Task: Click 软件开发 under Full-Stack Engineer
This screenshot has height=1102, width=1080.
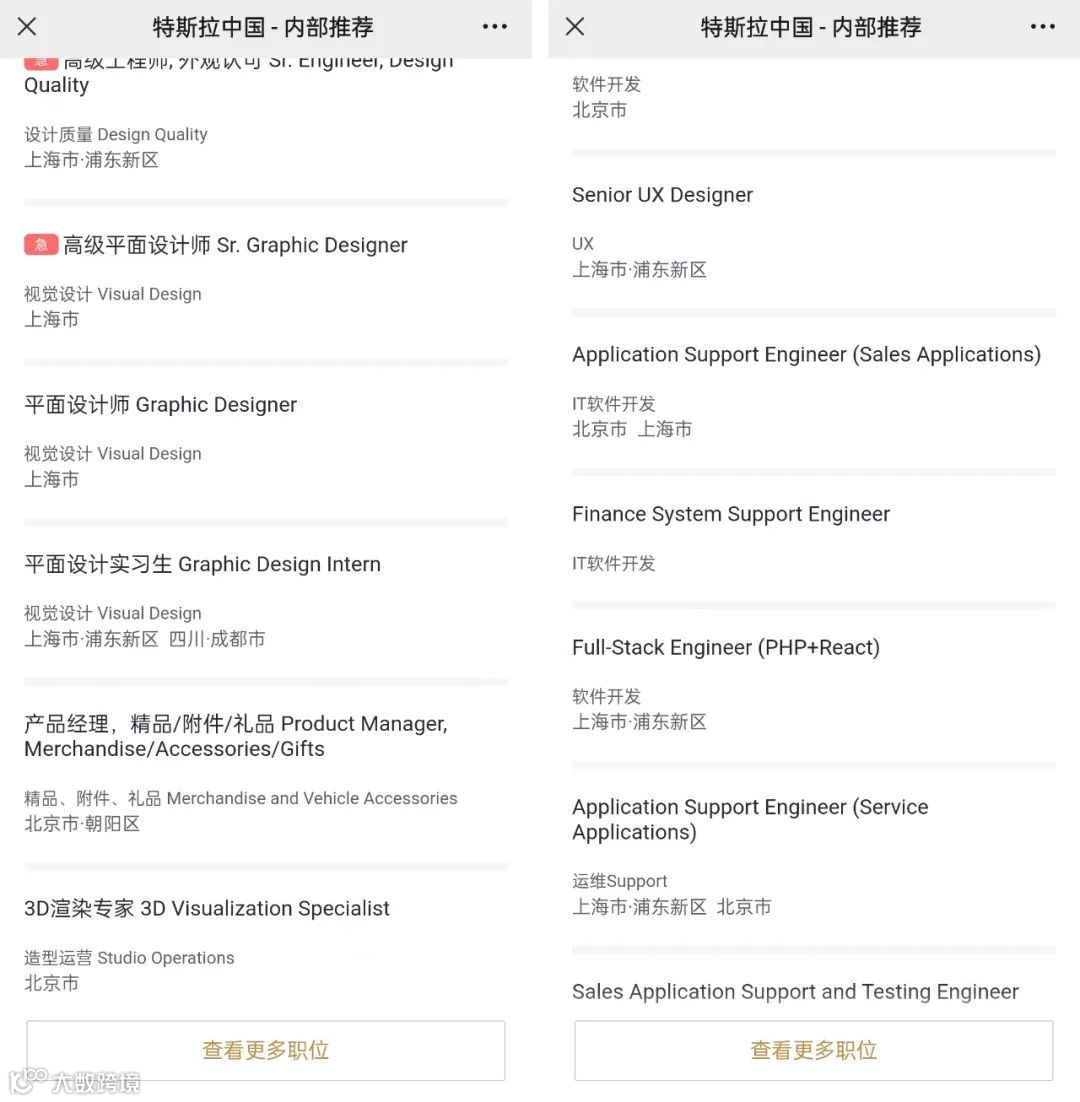Action: pos(606,696)
